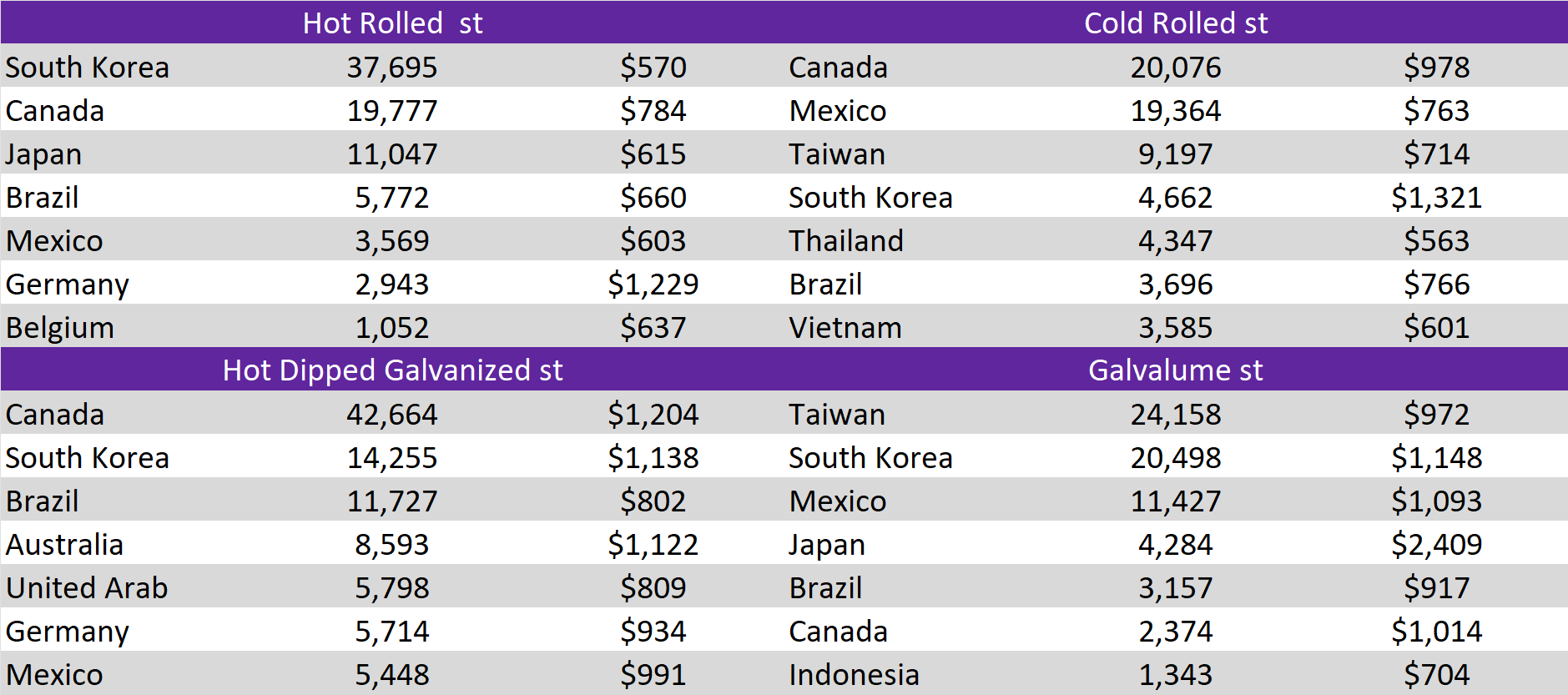
Task: Click the 20,076 volume cell
Action: (x=1175, y=67)
